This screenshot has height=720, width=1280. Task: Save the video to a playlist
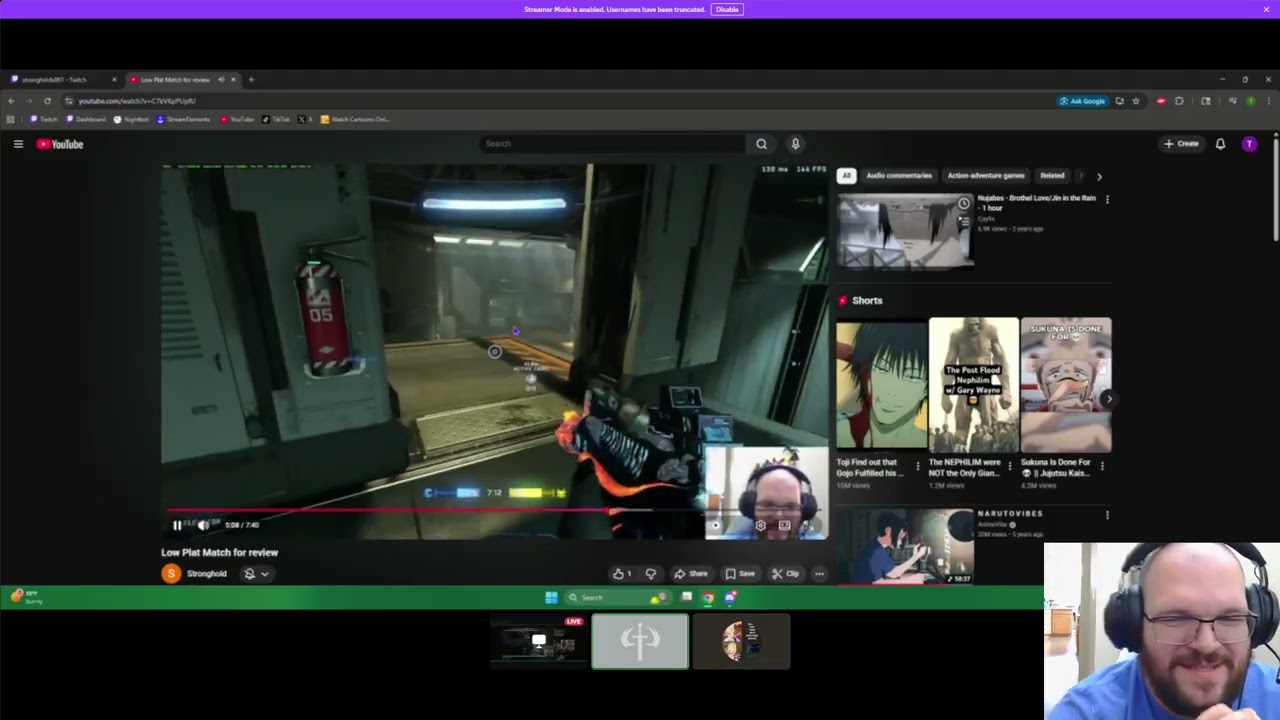coord(740,574)
